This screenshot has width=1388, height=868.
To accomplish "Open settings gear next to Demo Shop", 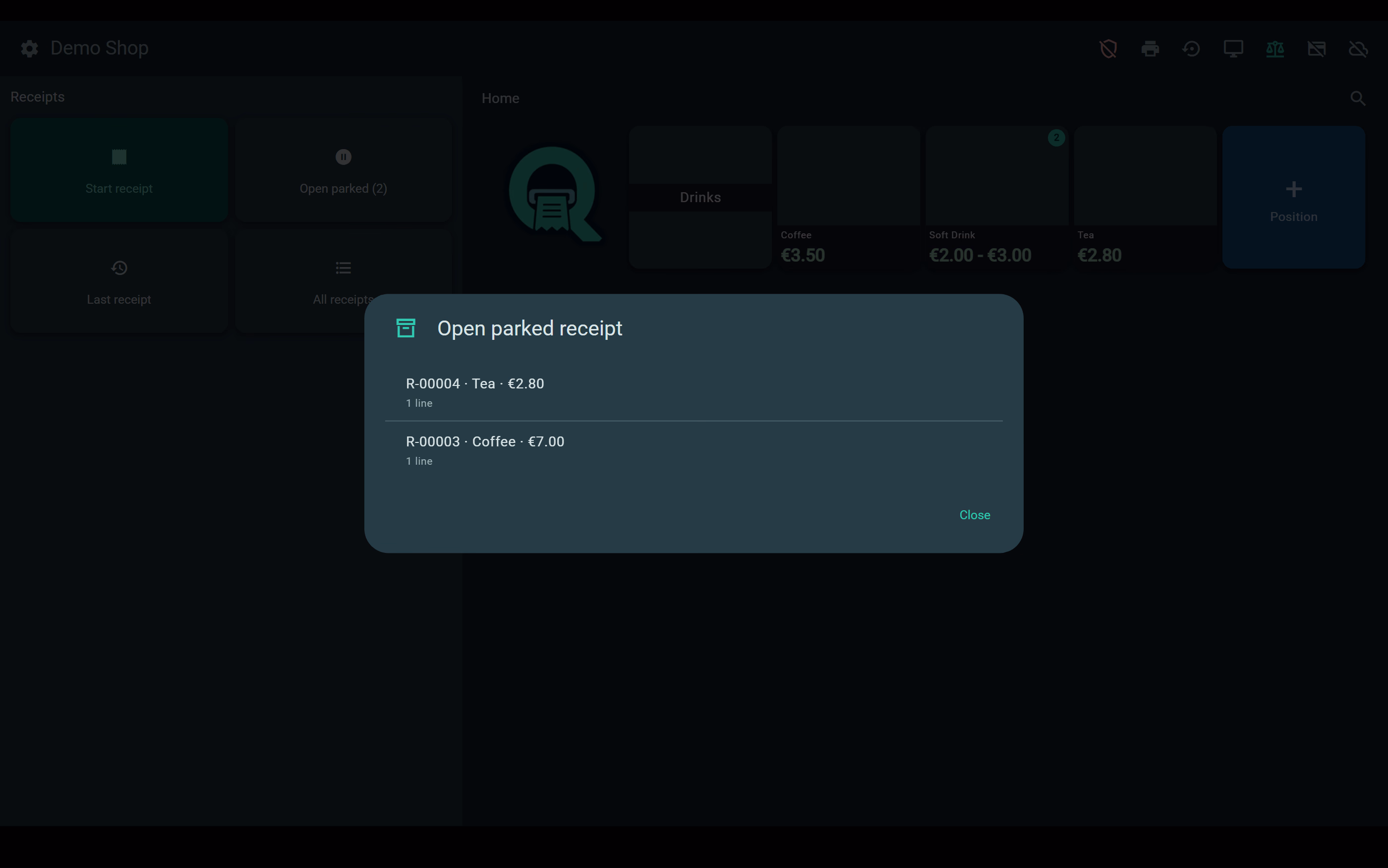I will [29, 48].
